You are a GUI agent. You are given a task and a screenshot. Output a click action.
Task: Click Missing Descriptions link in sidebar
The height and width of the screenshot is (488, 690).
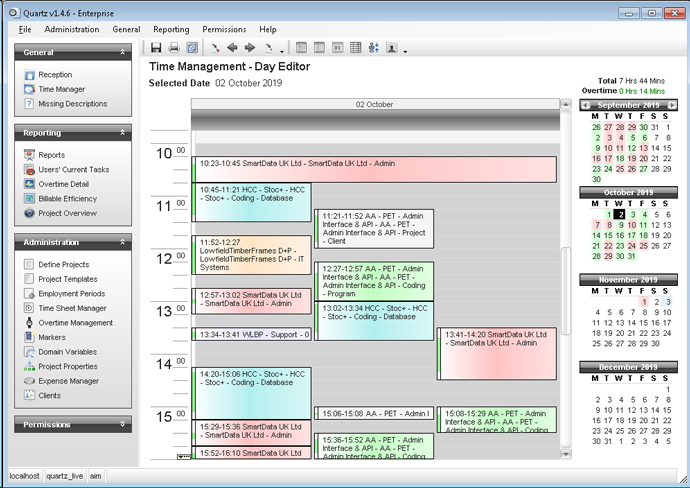(72, 103)
